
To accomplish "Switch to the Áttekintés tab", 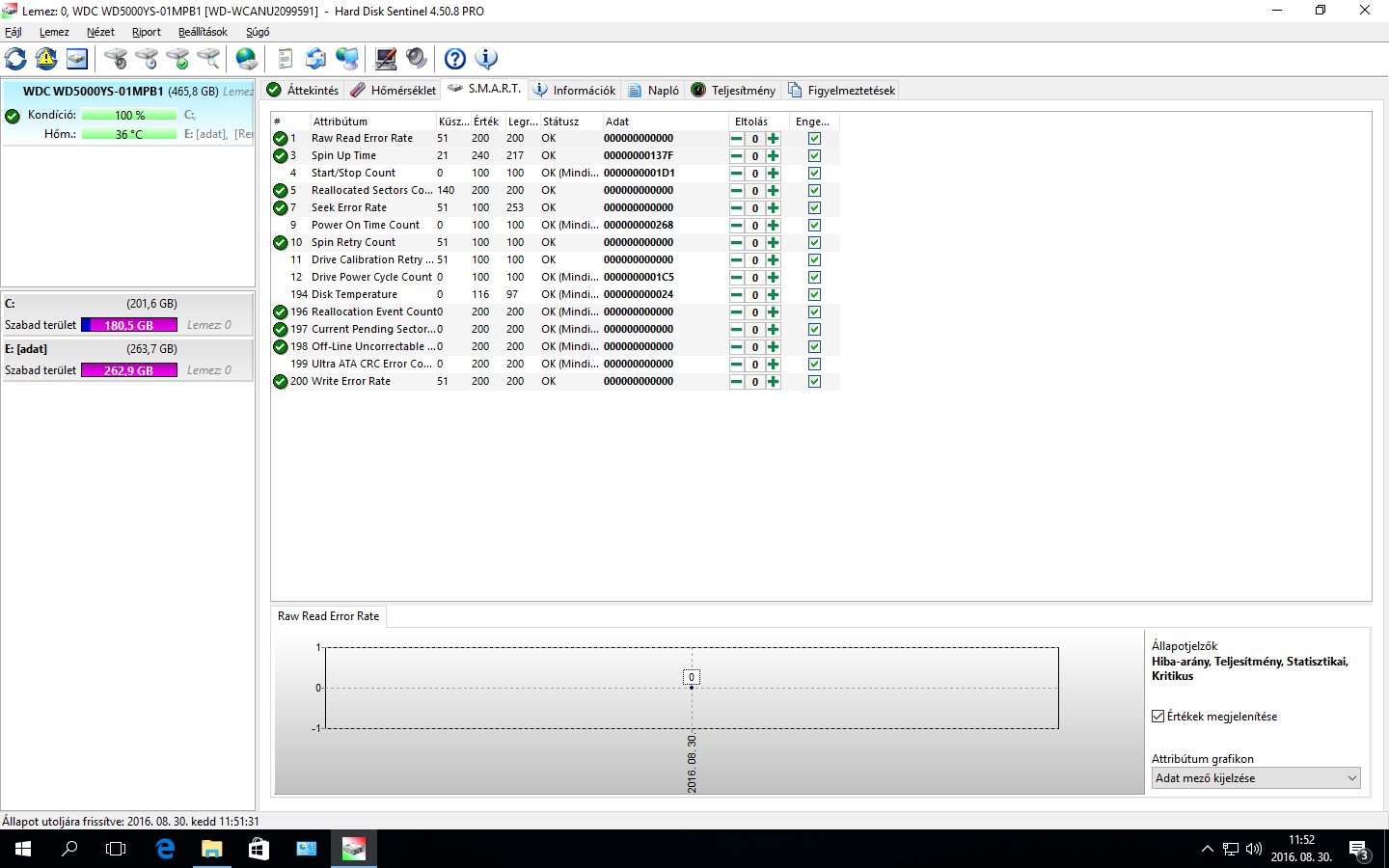I will point(303,91).
